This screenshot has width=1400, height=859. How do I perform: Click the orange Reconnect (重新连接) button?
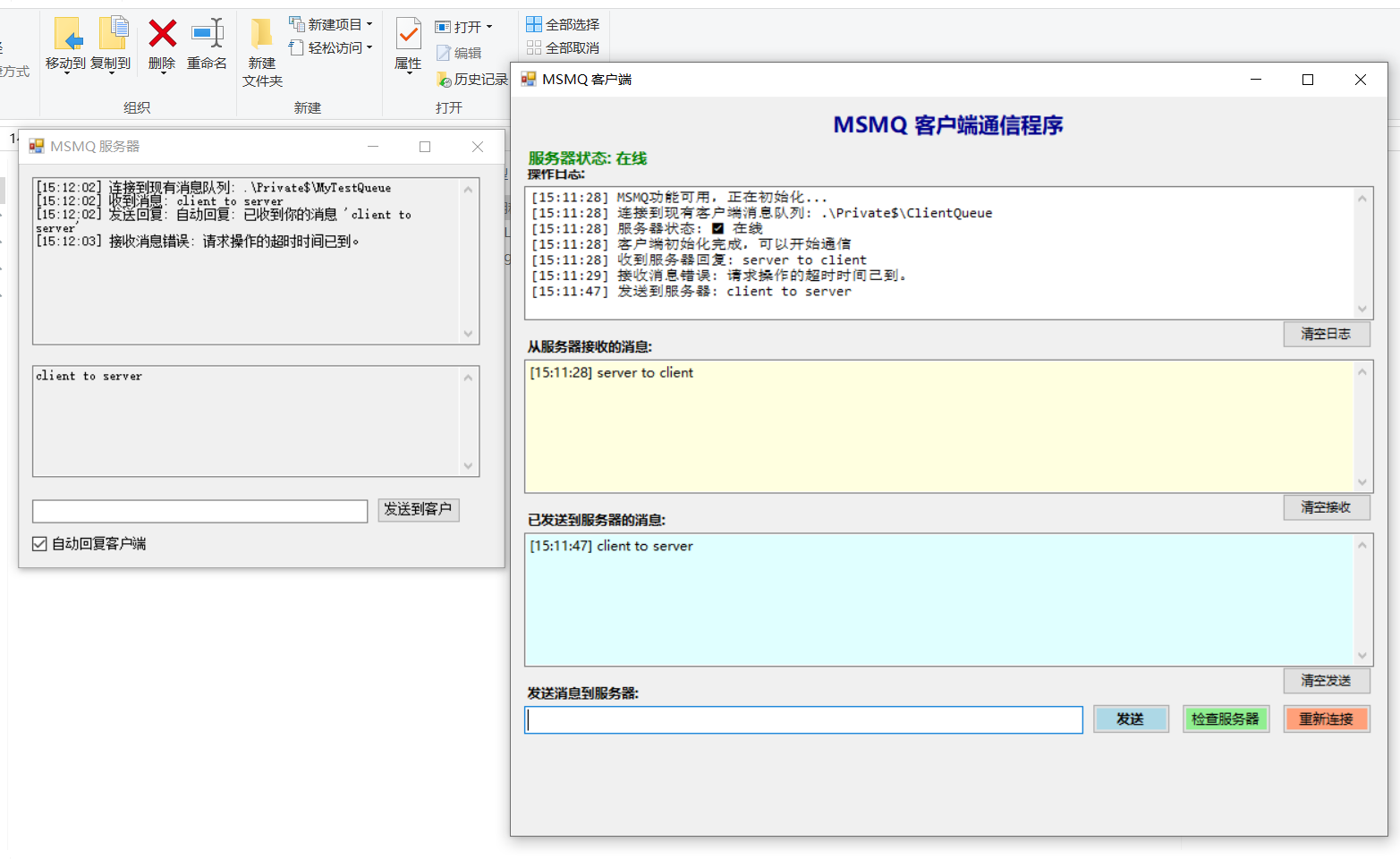(1326, 719)
